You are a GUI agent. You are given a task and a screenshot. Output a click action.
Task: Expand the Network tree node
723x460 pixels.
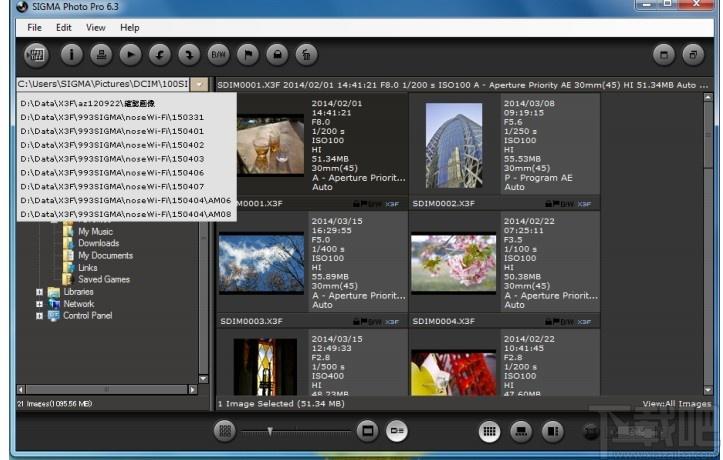pyautogui.click(x=39, y=304)
